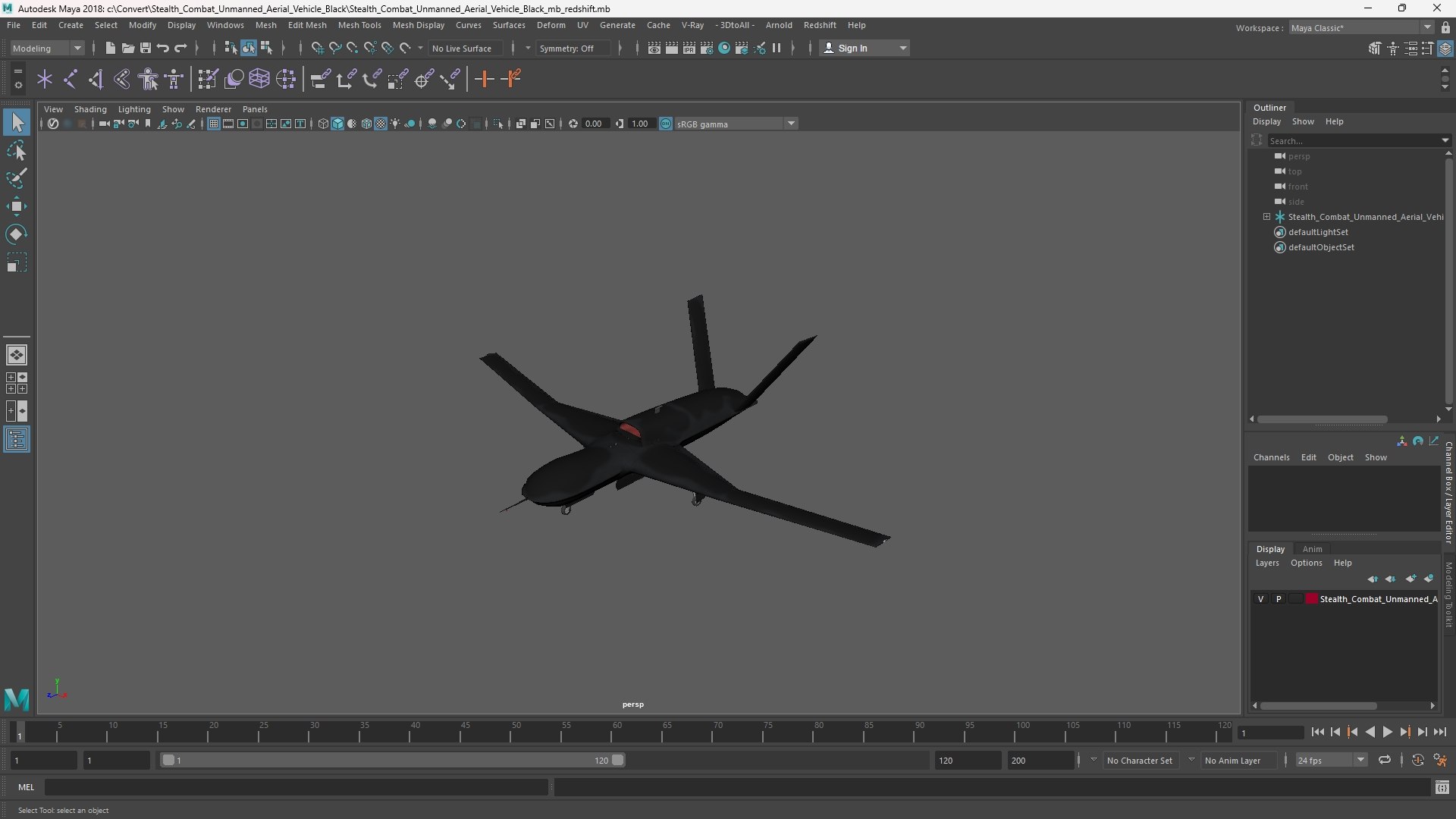Choose the Scale tool in toolbox
This screenshot has height=819, width=1456.
coord(17,262)
